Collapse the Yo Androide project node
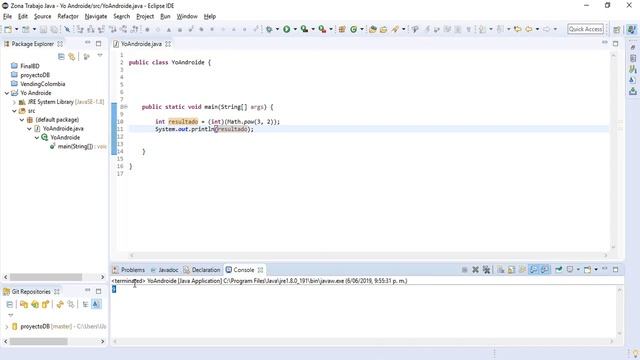 coord(7,93)
